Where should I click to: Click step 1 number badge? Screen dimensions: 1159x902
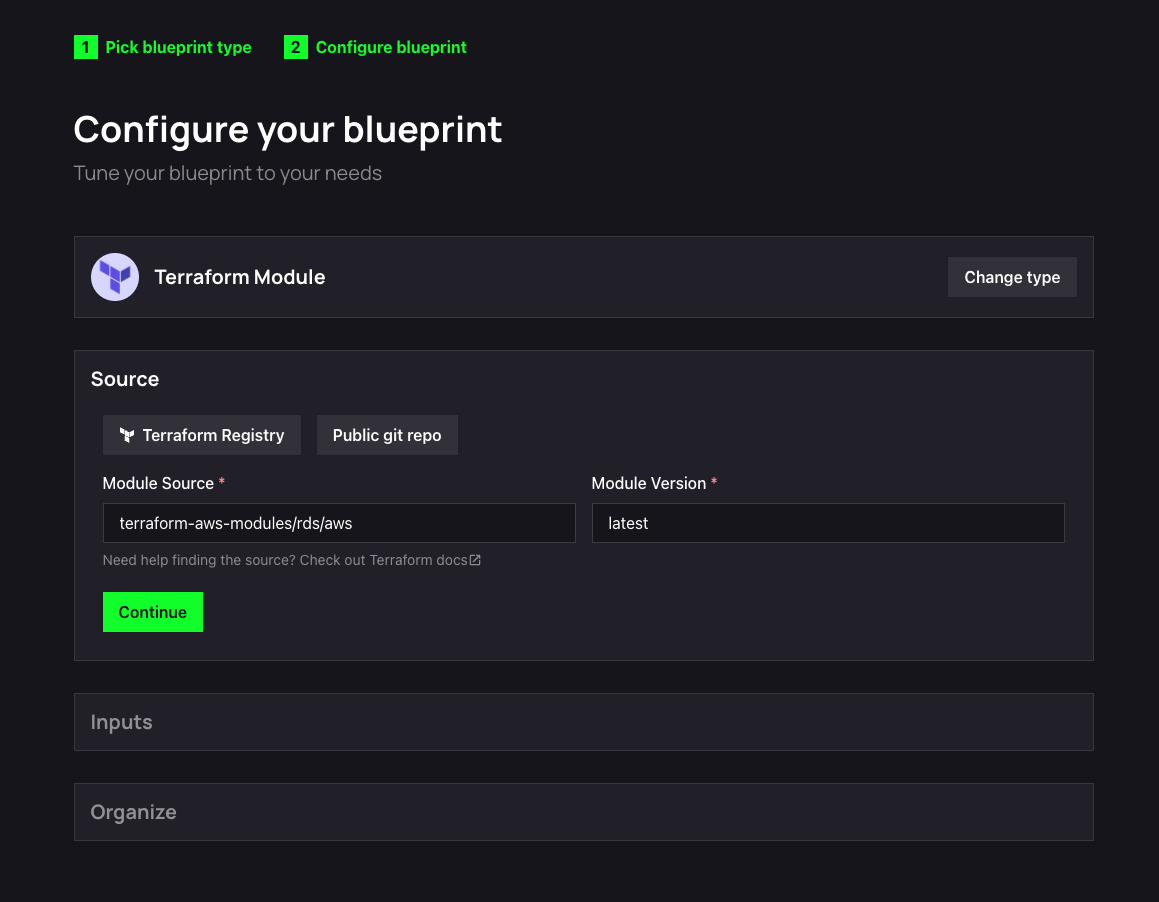pos(86,47)
